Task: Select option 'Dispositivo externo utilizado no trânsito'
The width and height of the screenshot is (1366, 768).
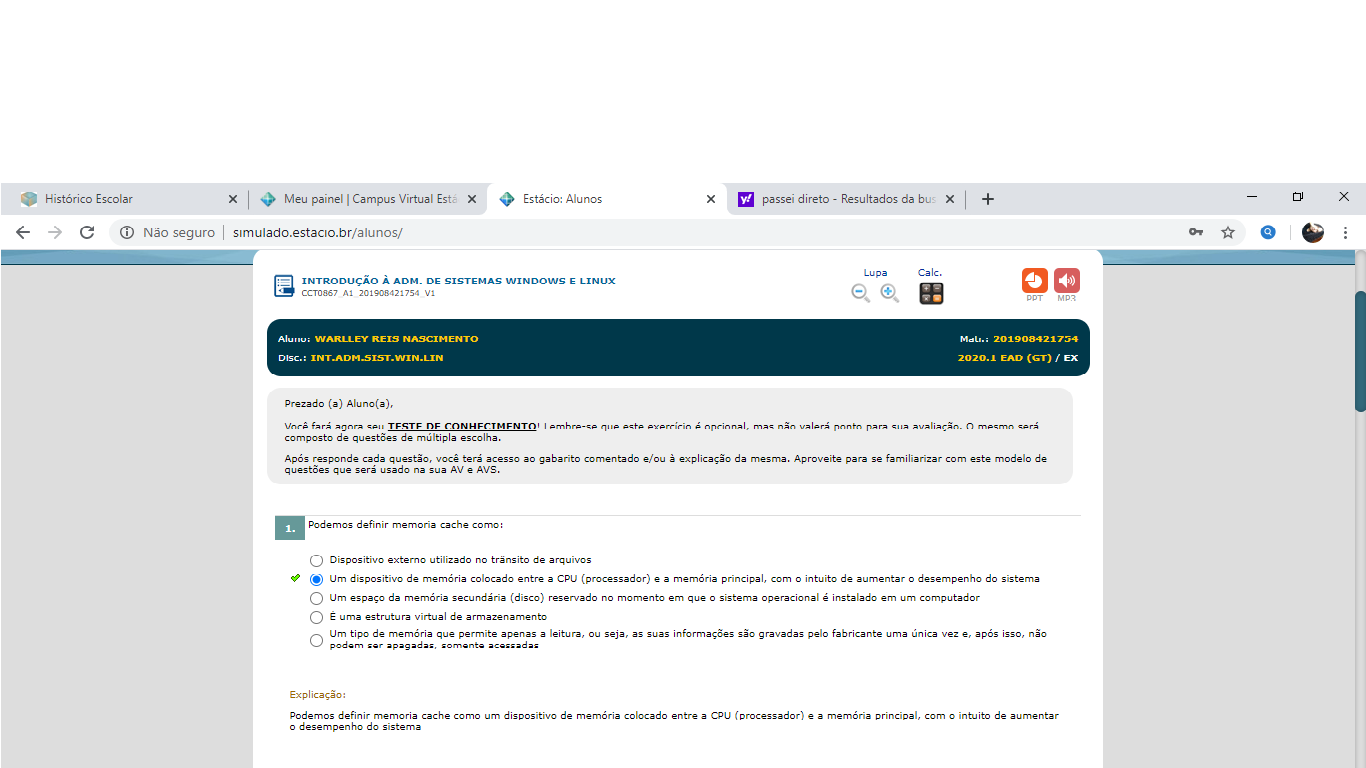Action: 317,561
